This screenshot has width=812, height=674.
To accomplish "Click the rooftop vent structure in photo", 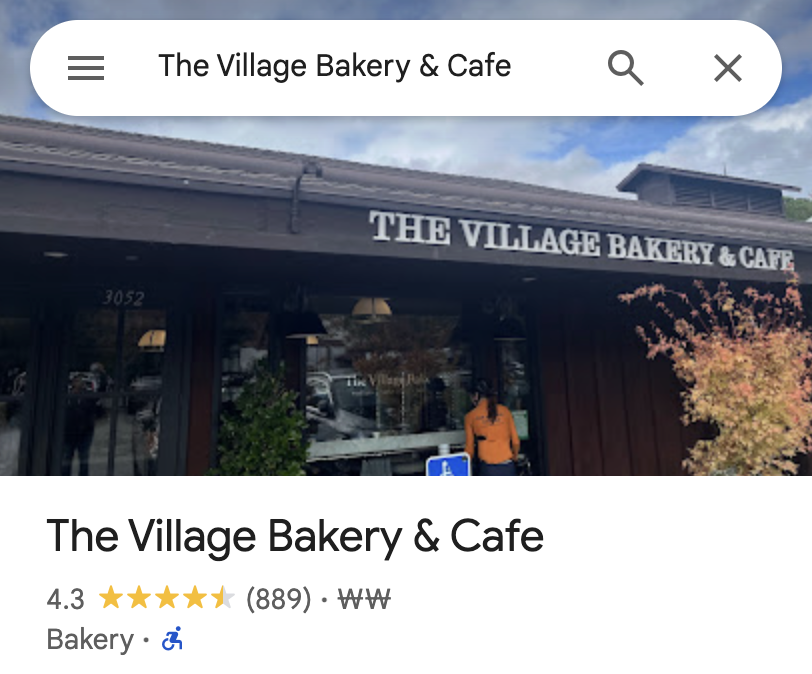I will tap(707, 189).
